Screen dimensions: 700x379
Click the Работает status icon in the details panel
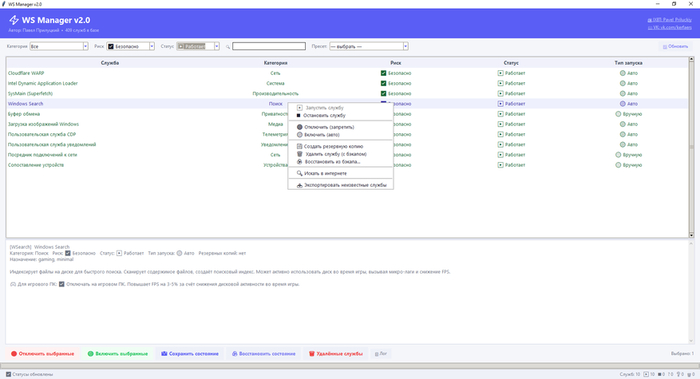point(119,253)
